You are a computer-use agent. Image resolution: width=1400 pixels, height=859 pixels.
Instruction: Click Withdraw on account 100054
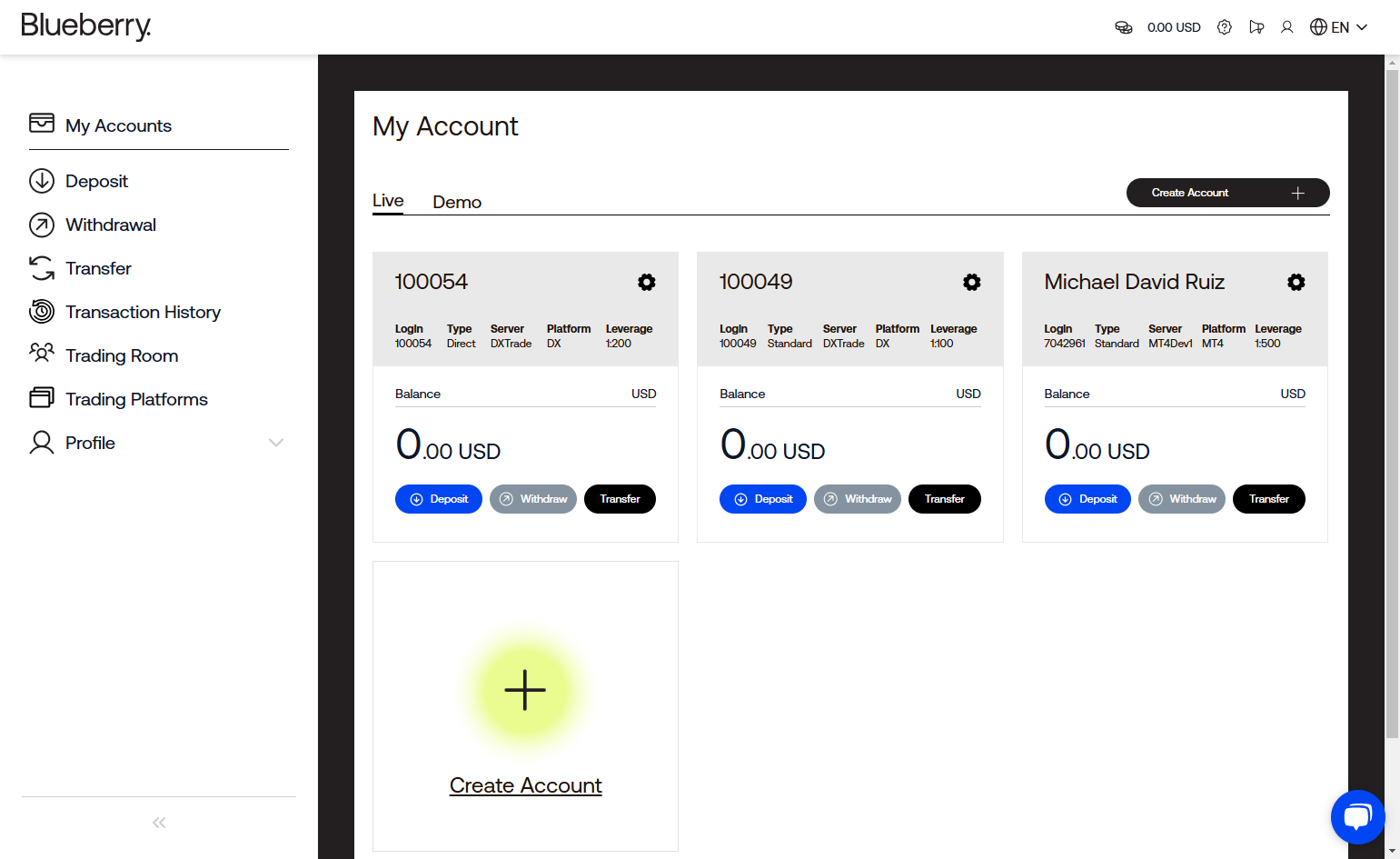coord(533,499)
